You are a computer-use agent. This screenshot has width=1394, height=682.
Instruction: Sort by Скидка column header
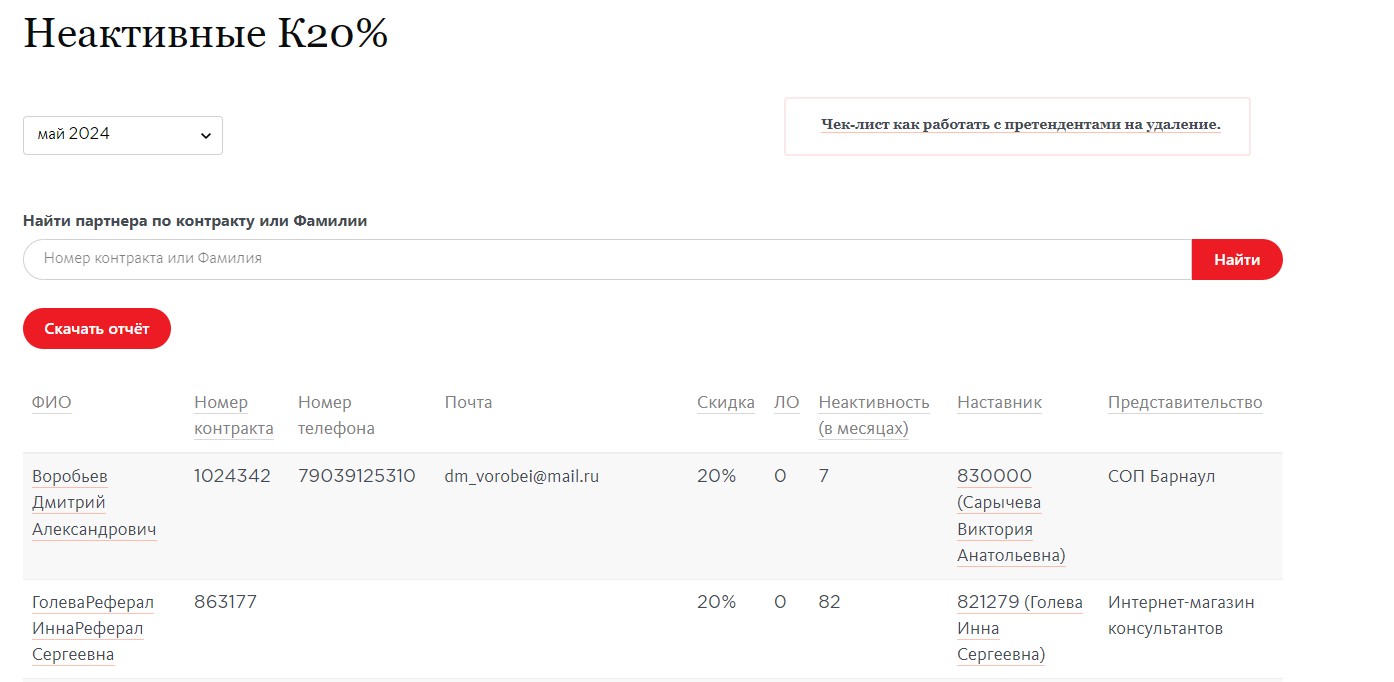(725, 403)
